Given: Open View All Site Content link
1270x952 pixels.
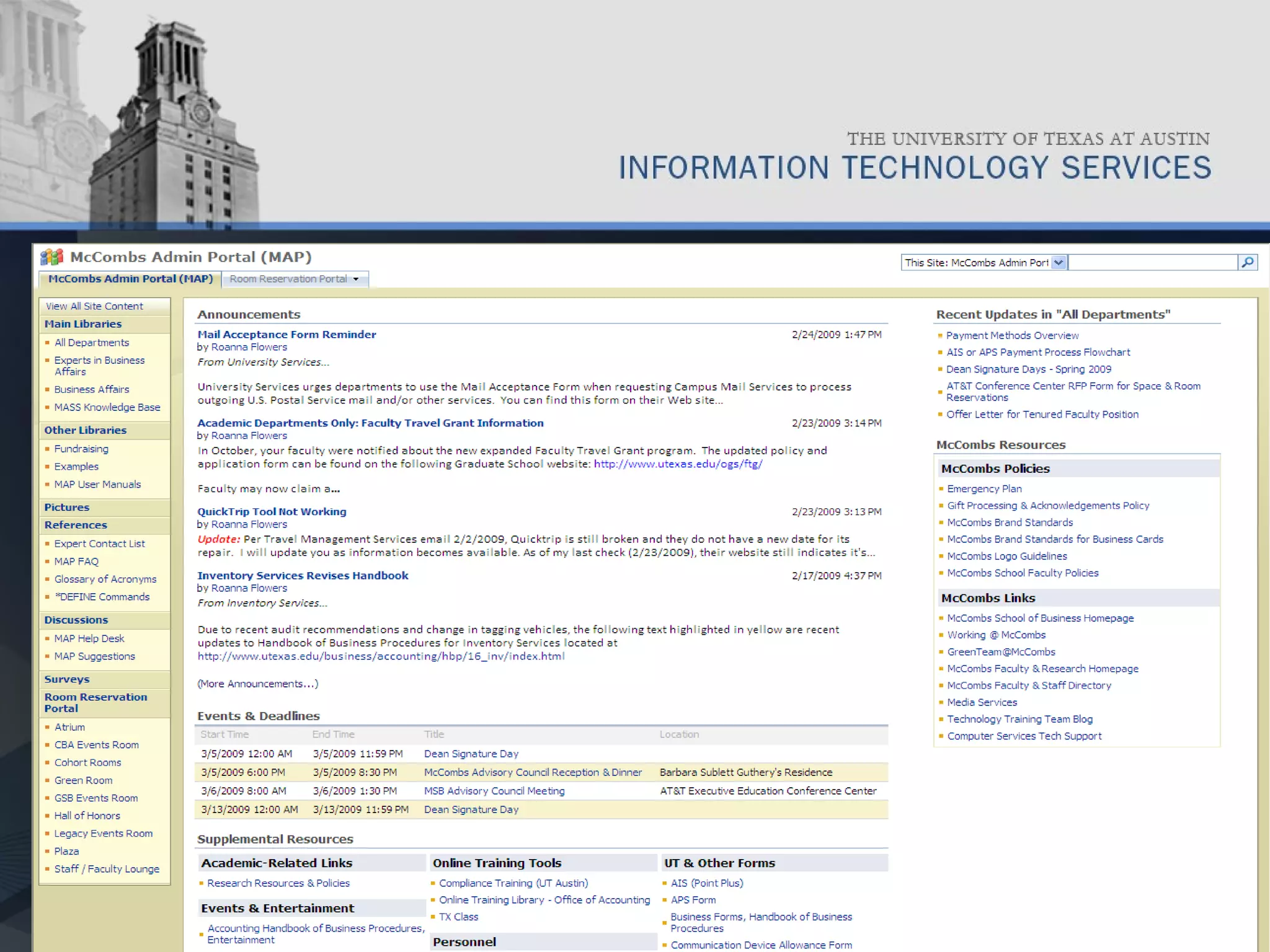Looking at the screenshot, I should pyautogui.click(x=94, y=306).
